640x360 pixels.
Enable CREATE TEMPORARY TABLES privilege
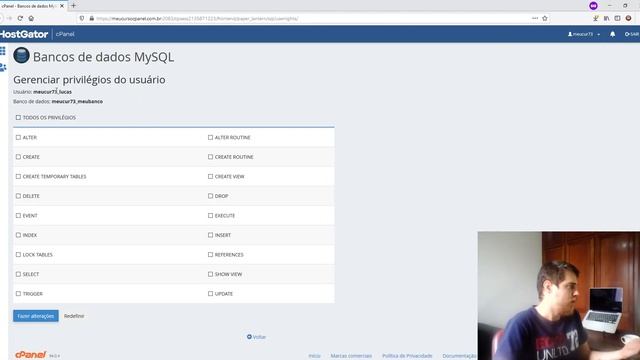pos(18,176)
